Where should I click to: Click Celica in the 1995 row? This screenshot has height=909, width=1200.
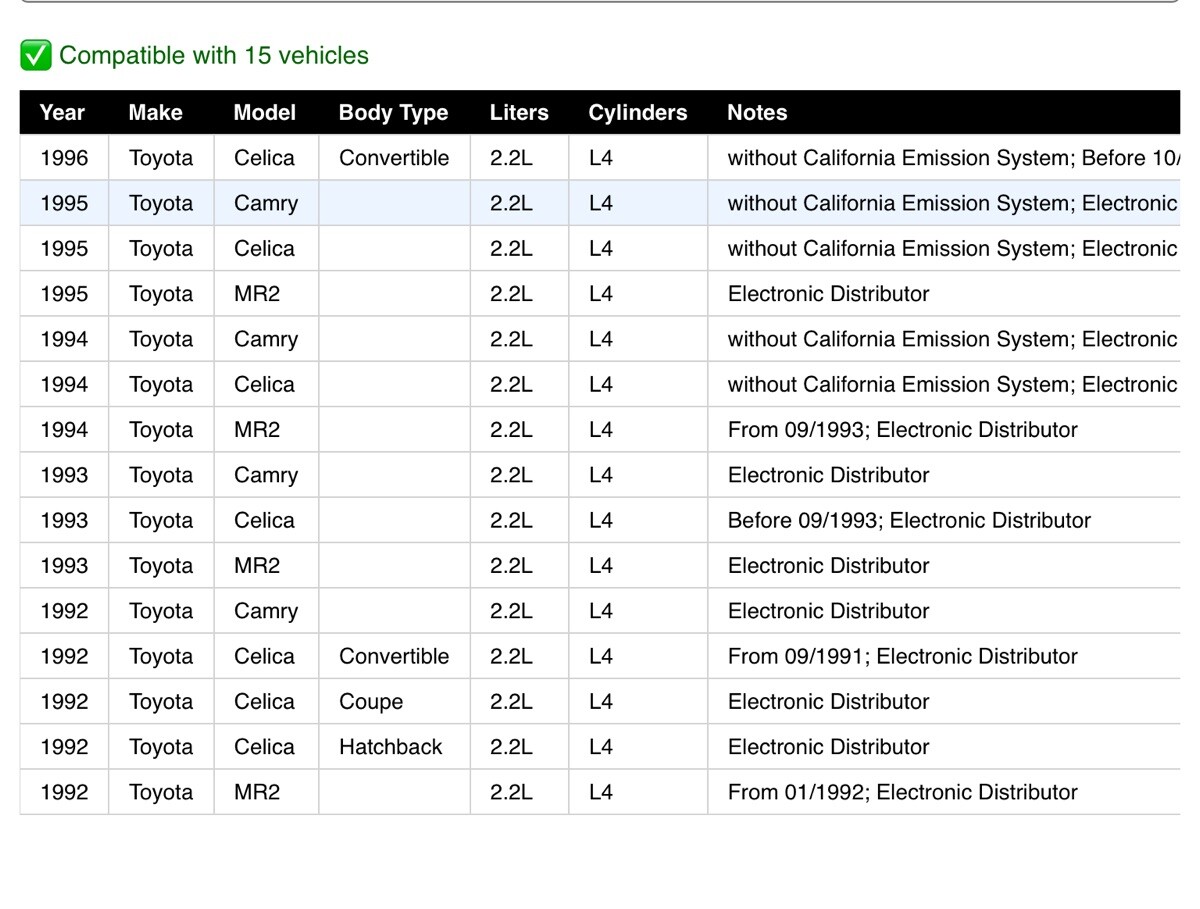pyautogui.click(x=265, y=249)
